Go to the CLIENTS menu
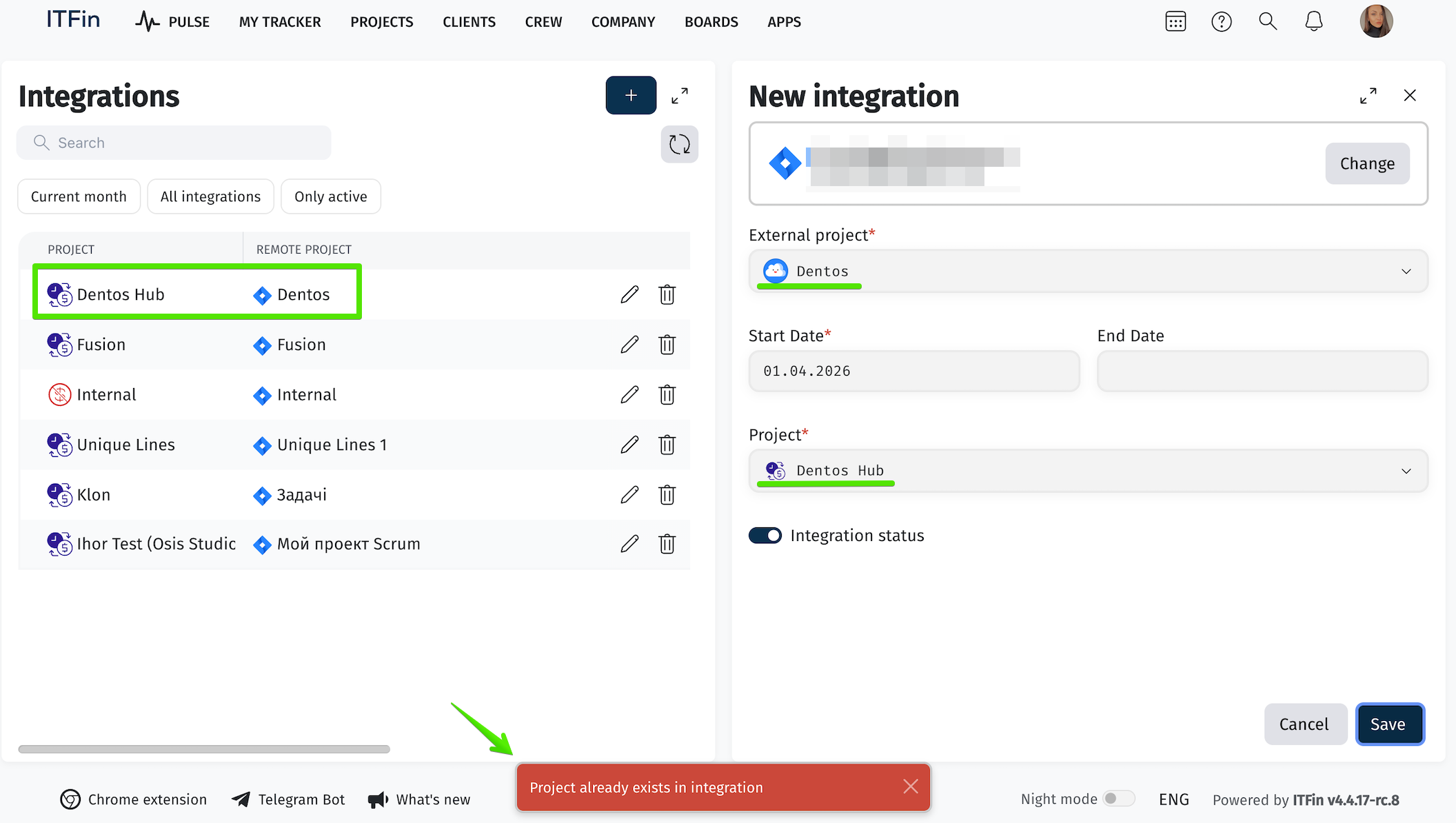Image resolution: width=1456 pixels, height=823 pixels. tap(469, 22)
